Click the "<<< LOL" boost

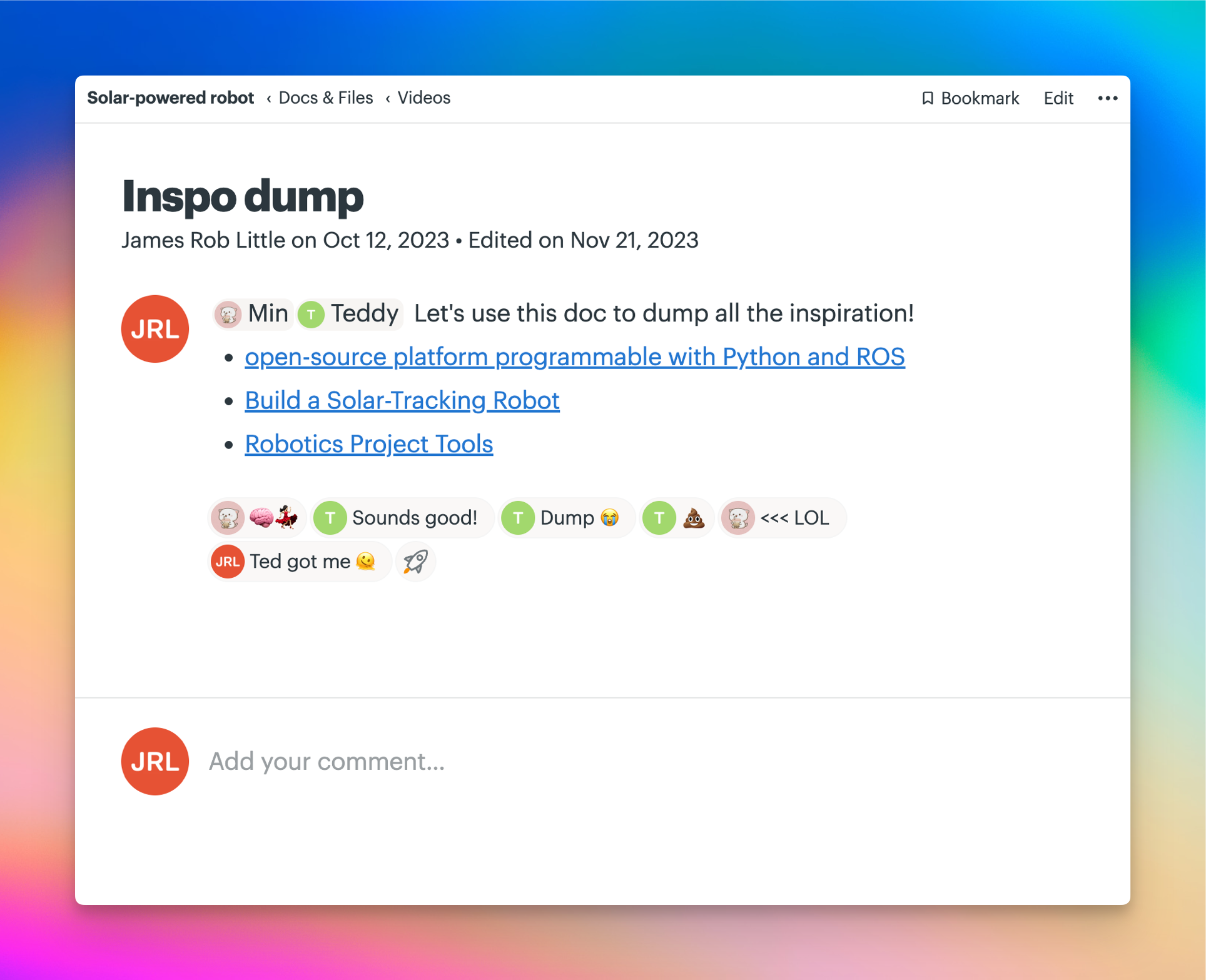[x=783, y=518]
